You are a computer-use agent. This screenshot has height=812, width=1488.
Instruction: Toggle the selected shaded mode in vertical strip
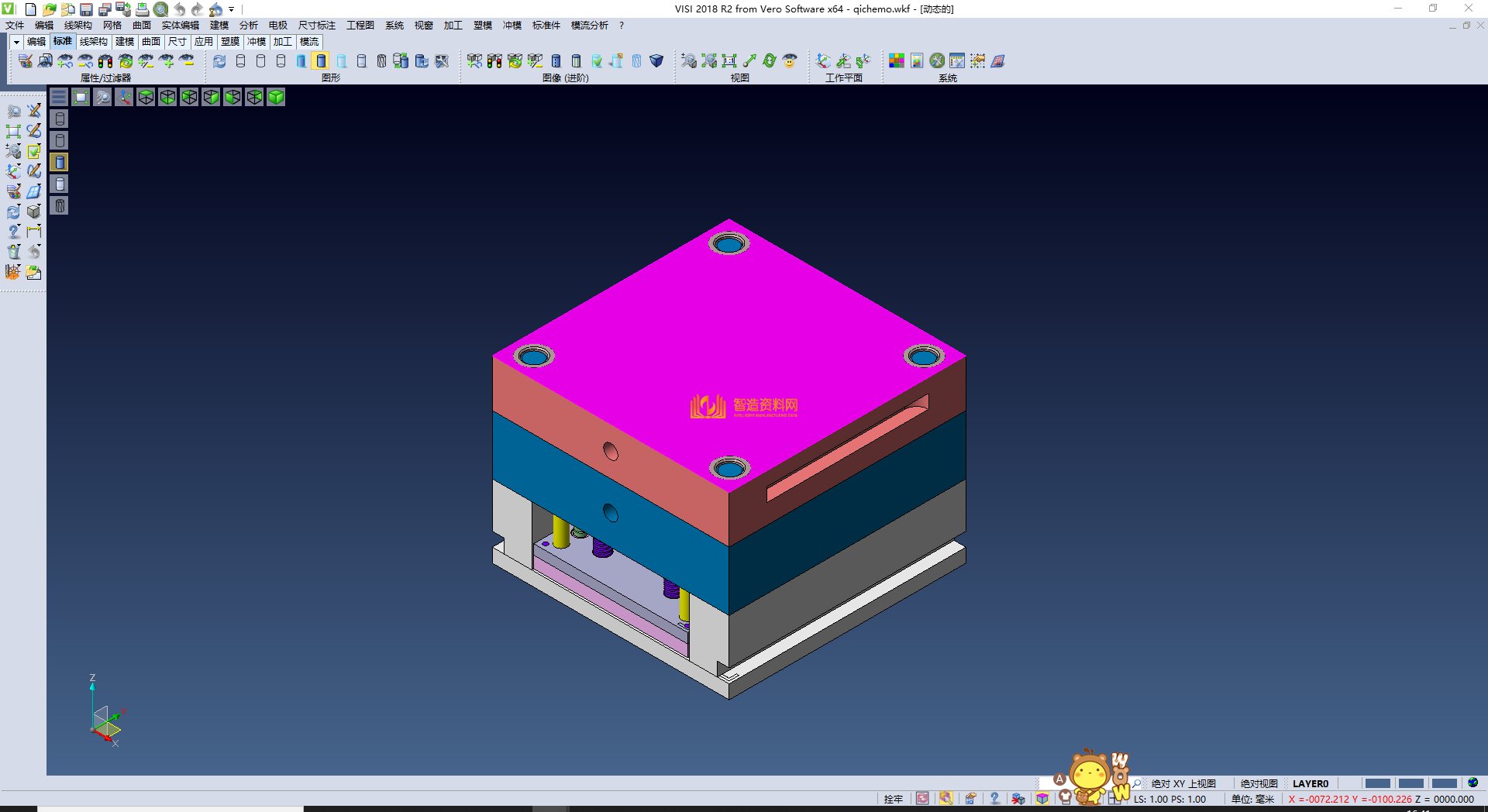60,162
